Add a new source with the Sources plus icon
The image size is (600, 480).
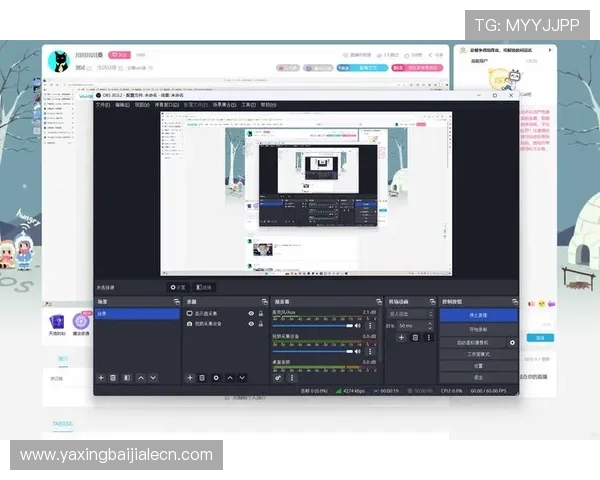tap(190, 378)
